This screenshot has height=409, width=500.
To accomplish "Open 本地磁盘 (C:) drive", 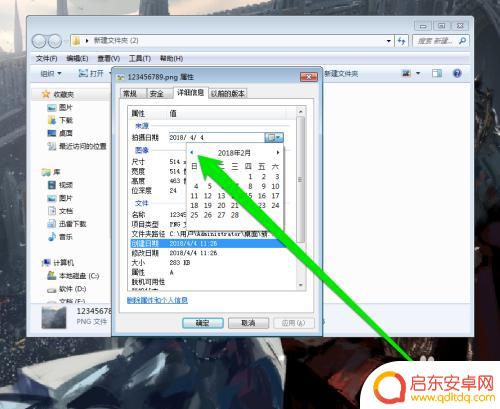I will tap(73, 276).
